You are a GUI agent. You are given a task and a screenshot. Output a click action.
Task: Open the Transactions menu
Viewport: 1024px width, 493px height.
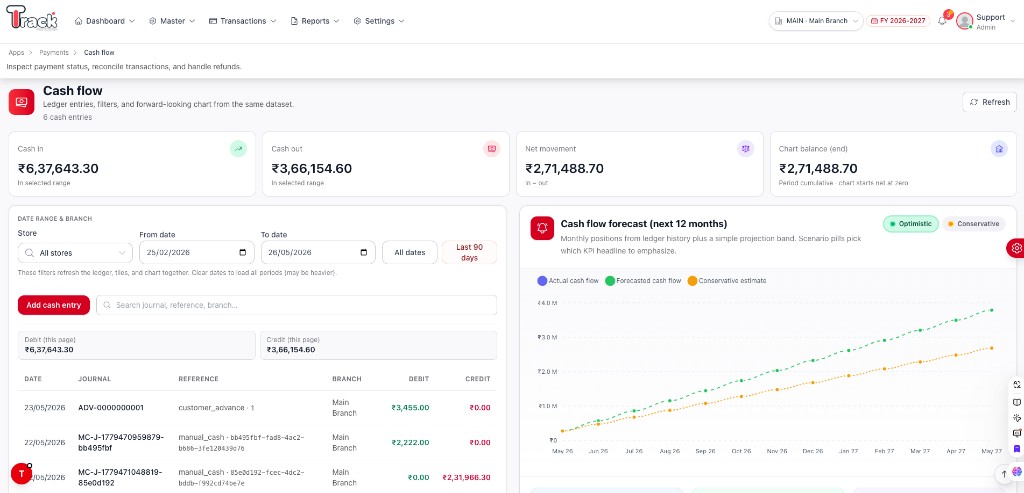pyautogui.click(x=242, y=21)
